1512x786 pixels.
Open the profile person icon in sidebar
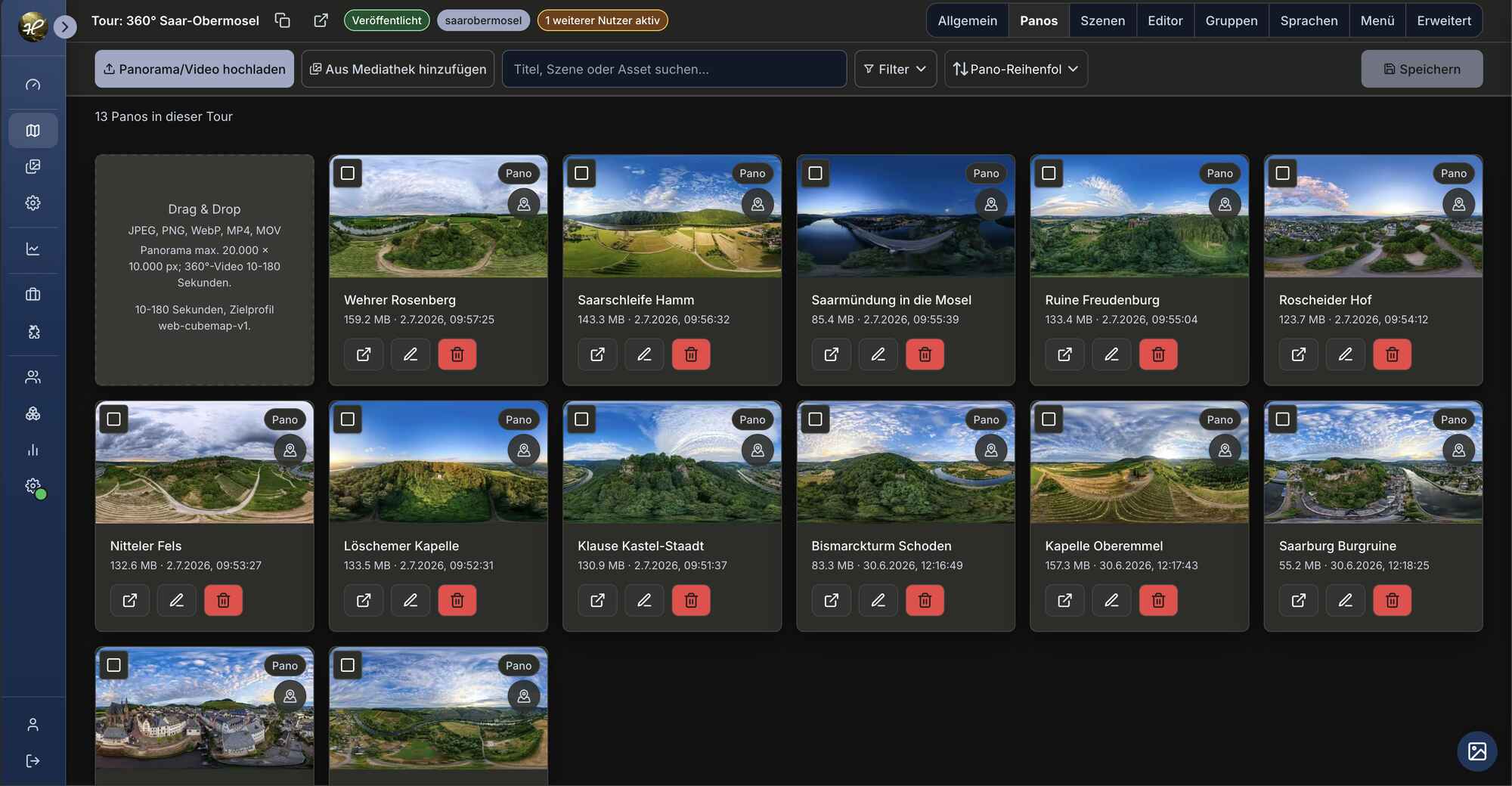(x=33, y=725)
